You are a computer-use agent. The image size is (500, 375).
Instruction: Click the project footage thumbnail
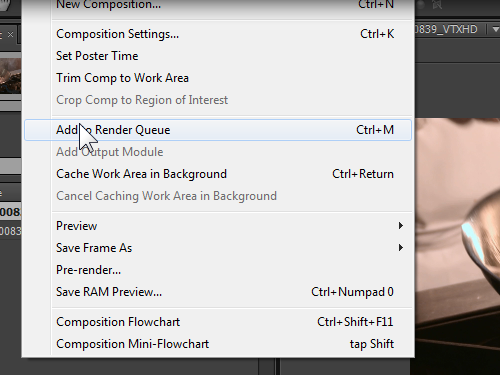click(x=10, y=76)
